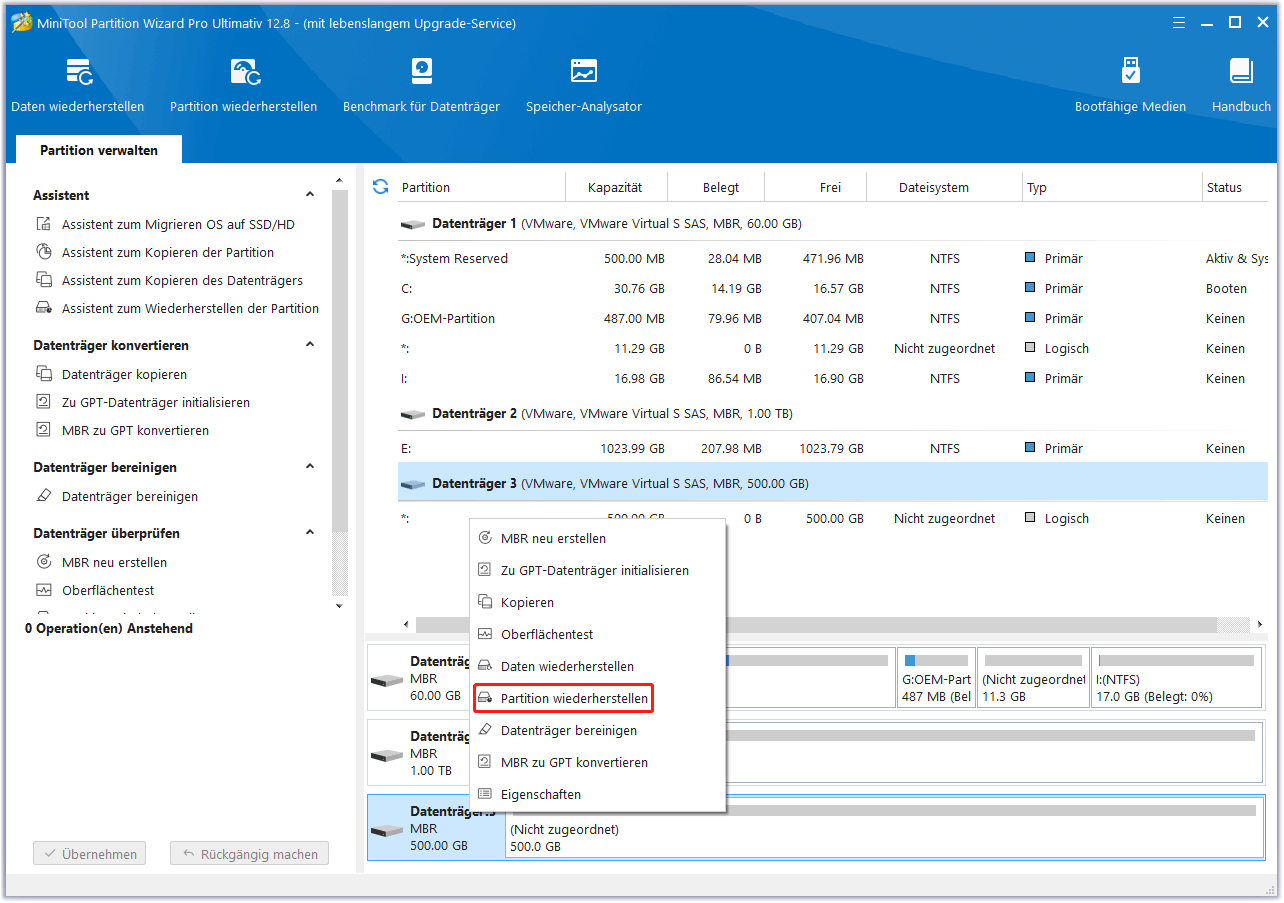The height and width of the screenshot is (903, 1284).
Task: Open Partition wiederherstellen in the top toolbar
Action: click(x=244, y=86)
